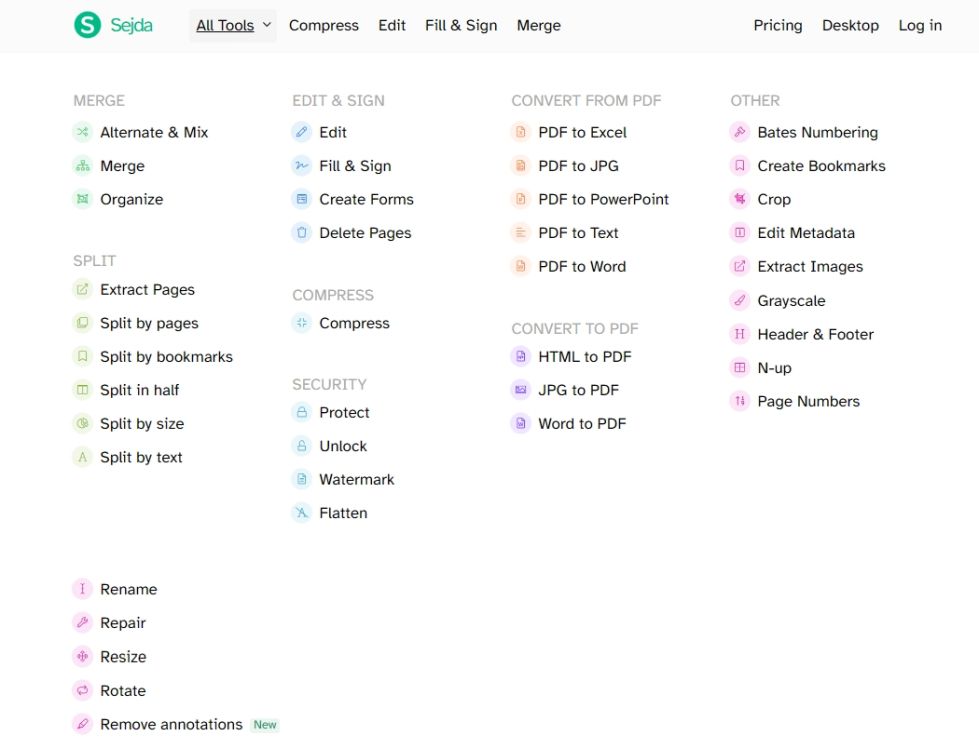
Task: Open the PDF to Text tool
Action: [x=565, y=233]
